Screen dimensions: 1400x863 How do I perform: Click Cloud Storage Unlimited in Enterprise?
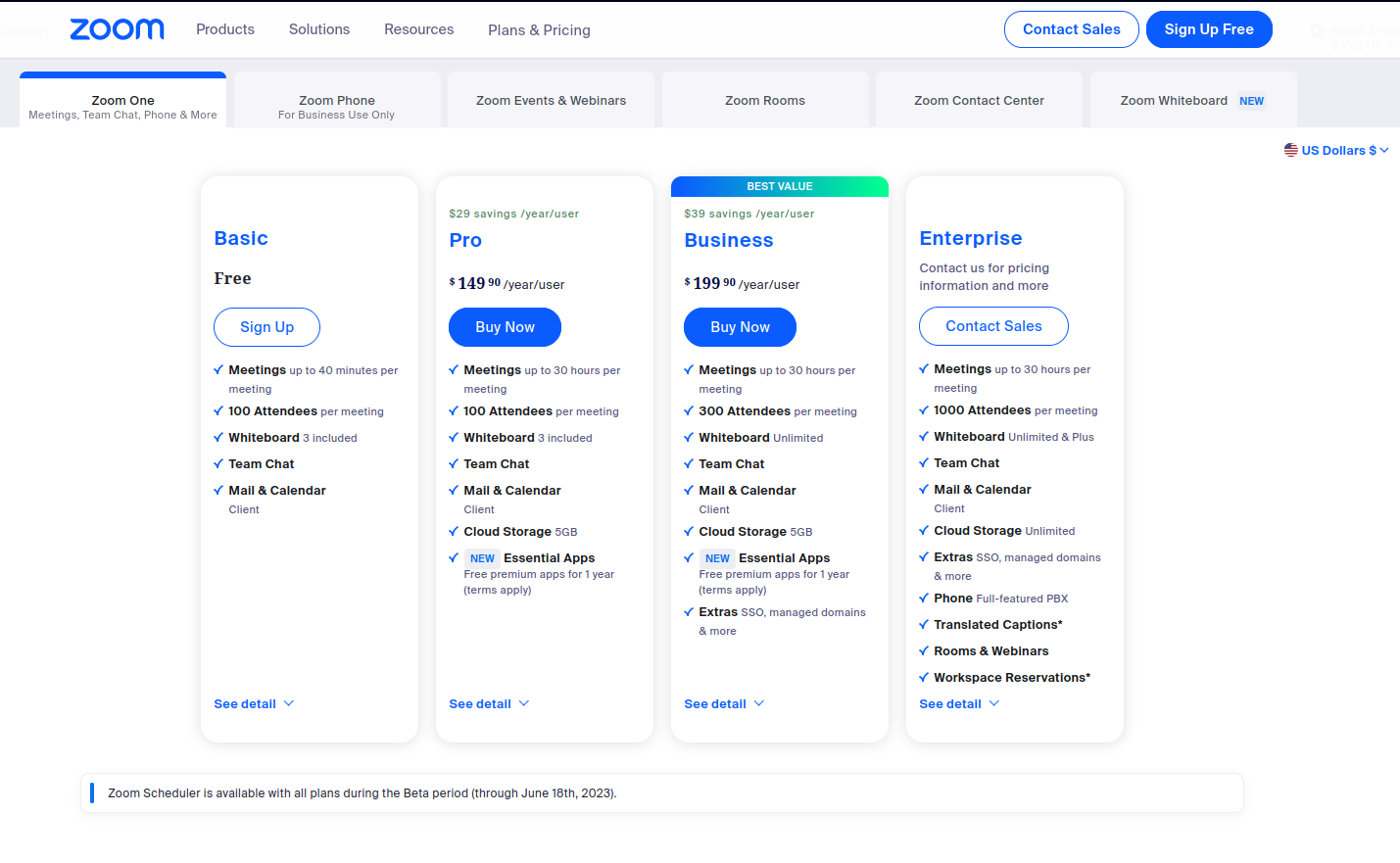tap(1004, 531)
